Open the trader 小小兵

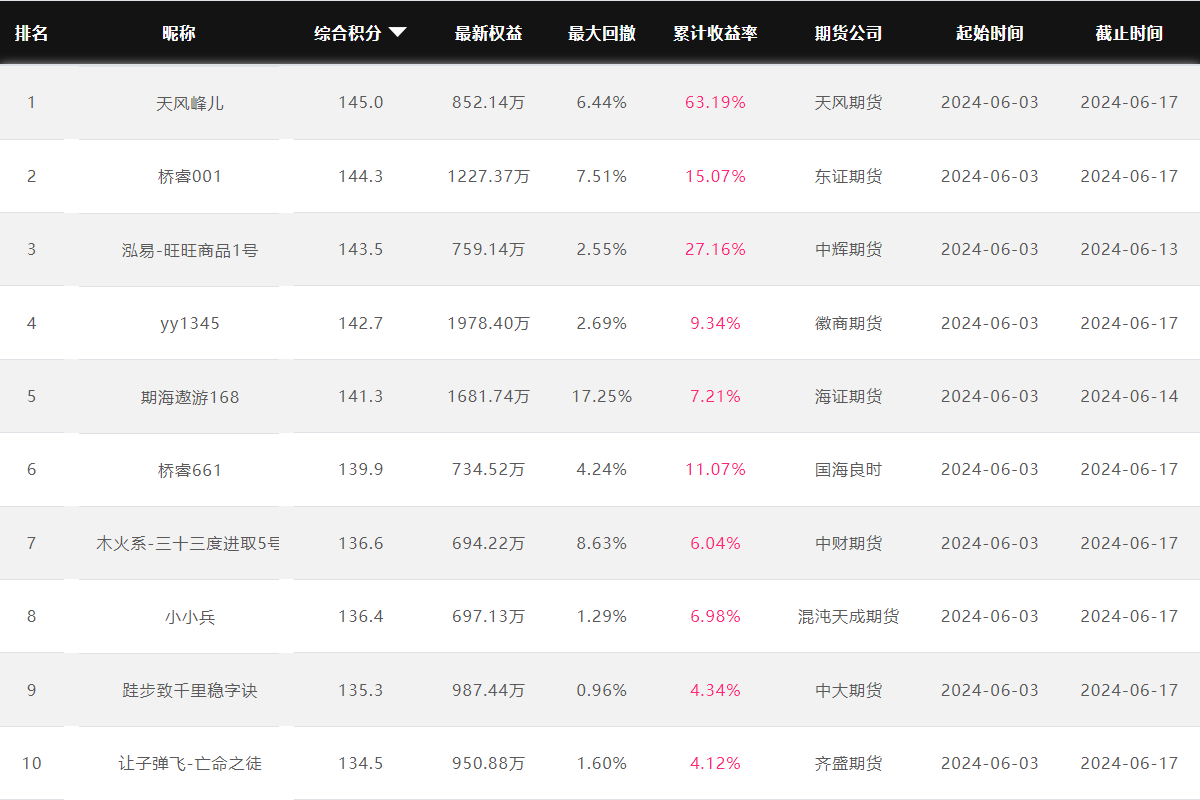click(x=190, y=616)
